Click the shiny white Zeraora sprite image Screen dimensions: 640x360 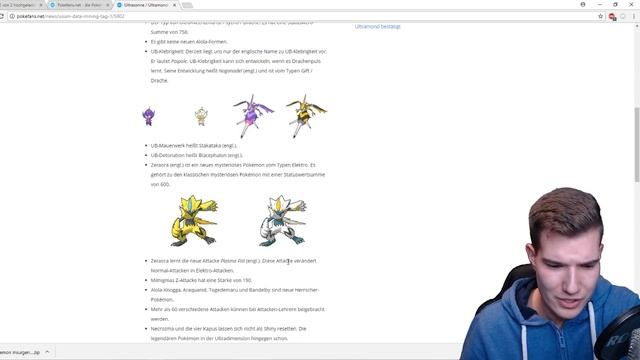pyautogui.click(x=282, y=221)
